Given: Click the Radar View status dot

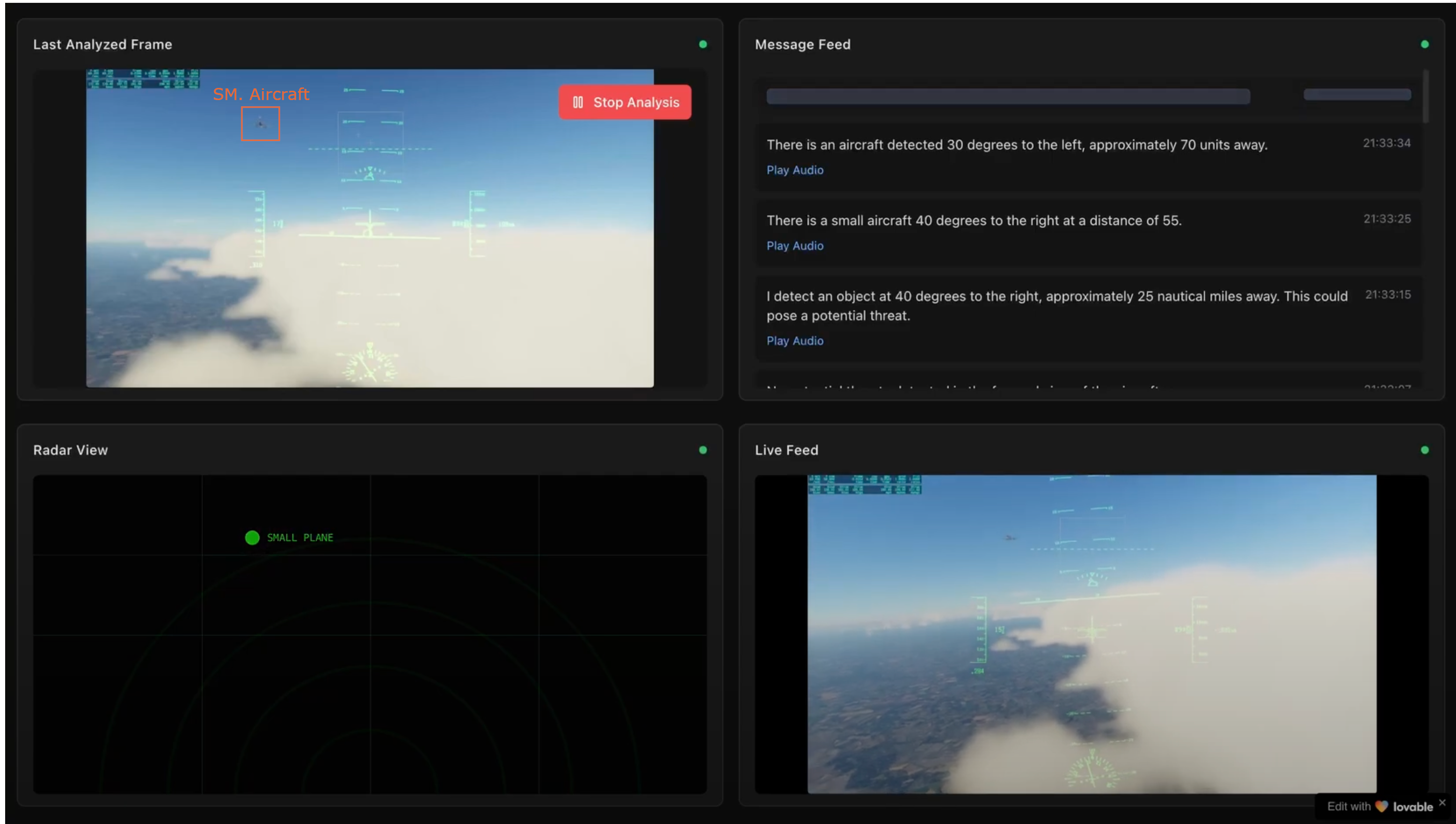Looking at the screenshot, I should point(703,450).
